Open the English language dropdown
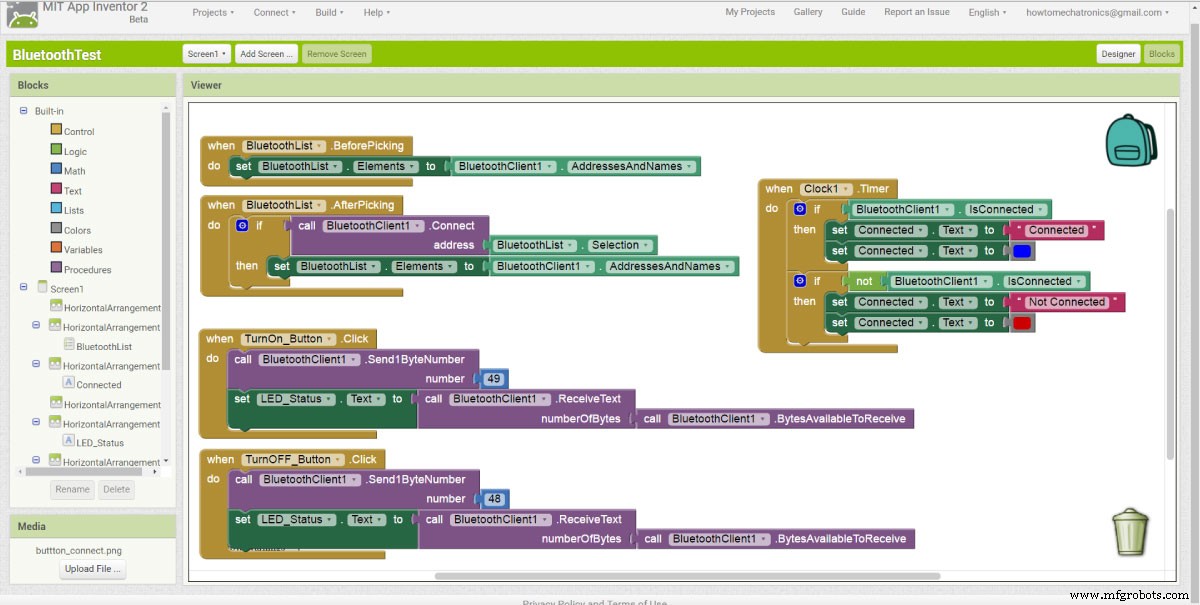Viewport: 1200px width, 605px height. (986, 12)
